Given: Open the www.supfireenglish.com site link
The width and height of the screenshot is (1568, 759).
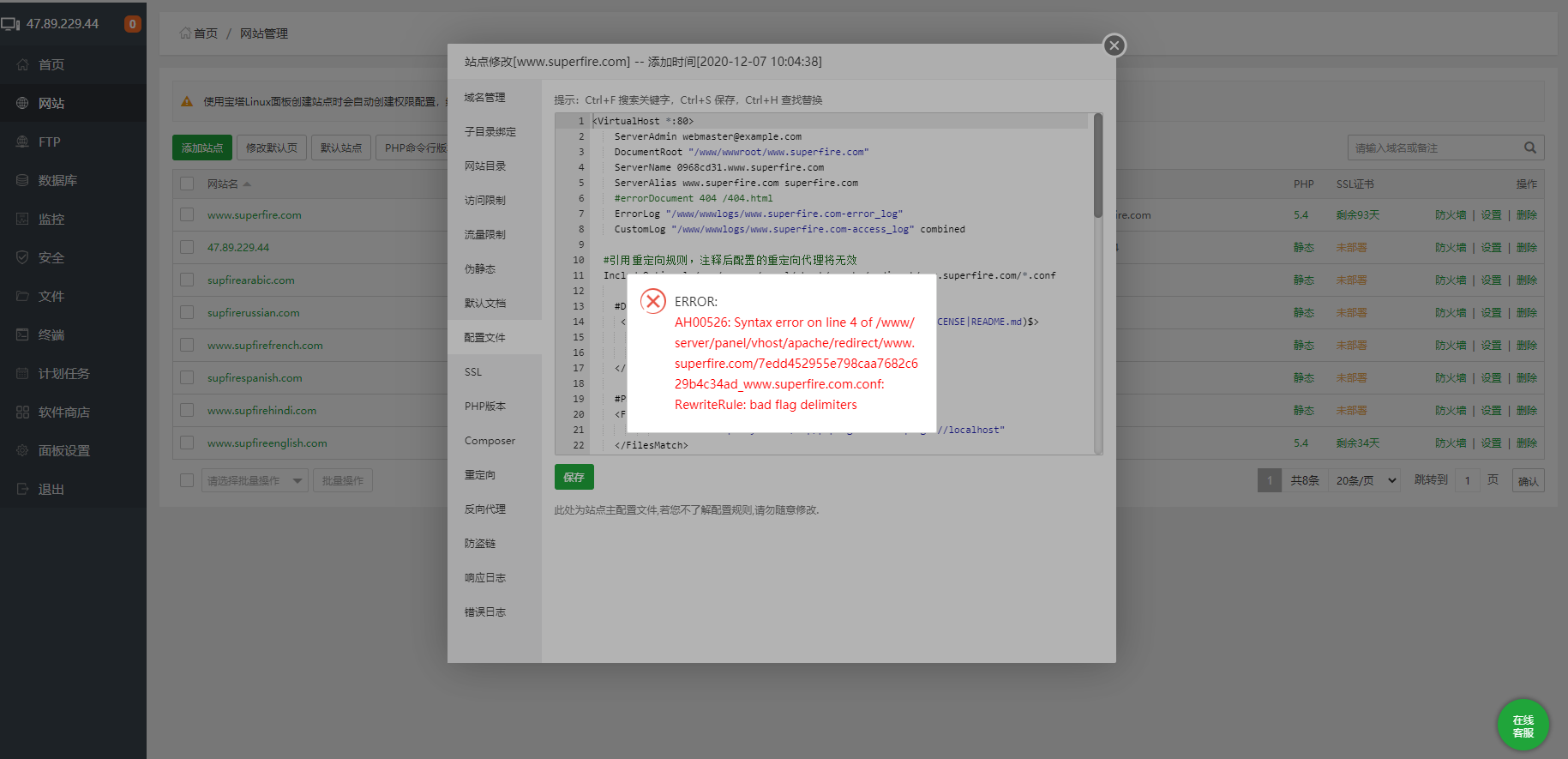Looking at the screenshot, I should point(267,443).
